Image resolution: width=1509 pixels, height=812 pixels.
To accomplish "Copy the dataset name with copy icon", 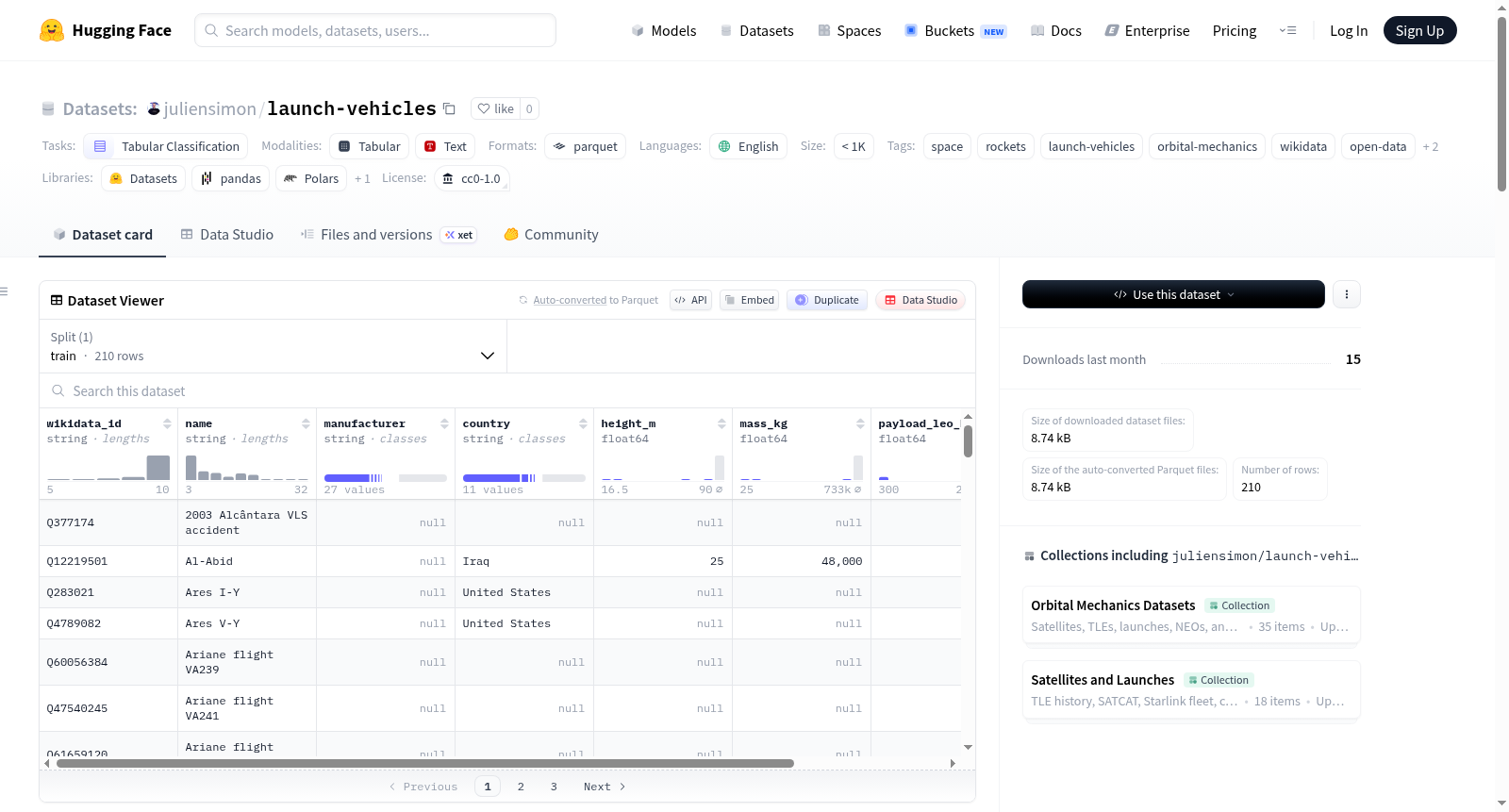I will tap(450, 109).
